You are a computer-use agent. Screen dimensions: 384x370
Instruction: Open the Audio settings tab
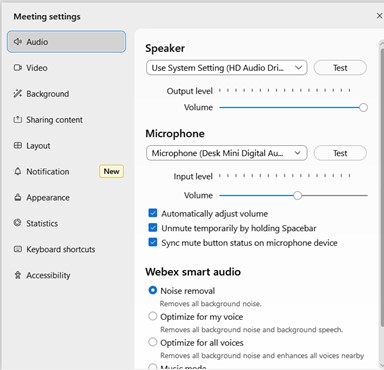point(67,42)
